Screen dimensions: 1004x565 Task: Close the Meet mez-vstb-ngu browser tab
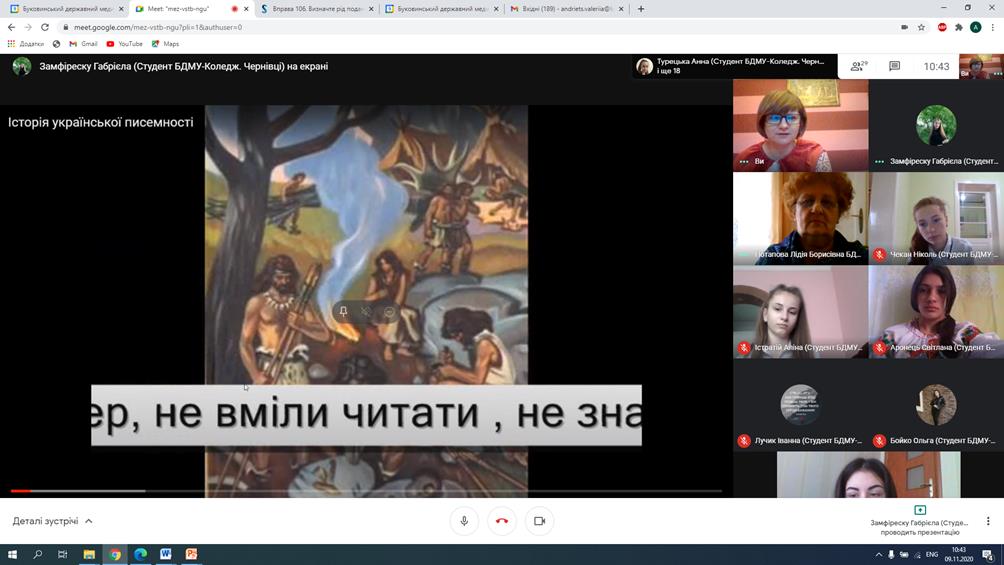pyautogui.click(x=247, y=9)
